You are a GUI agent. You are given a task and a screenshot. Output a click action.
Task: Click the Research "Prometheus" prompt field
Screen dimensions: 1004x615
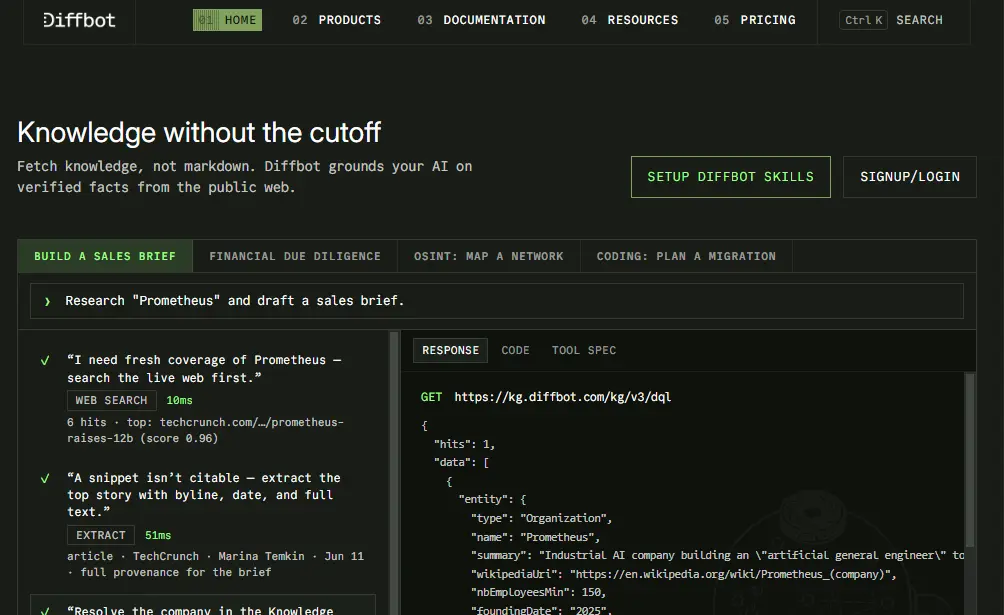coord(496,301)
